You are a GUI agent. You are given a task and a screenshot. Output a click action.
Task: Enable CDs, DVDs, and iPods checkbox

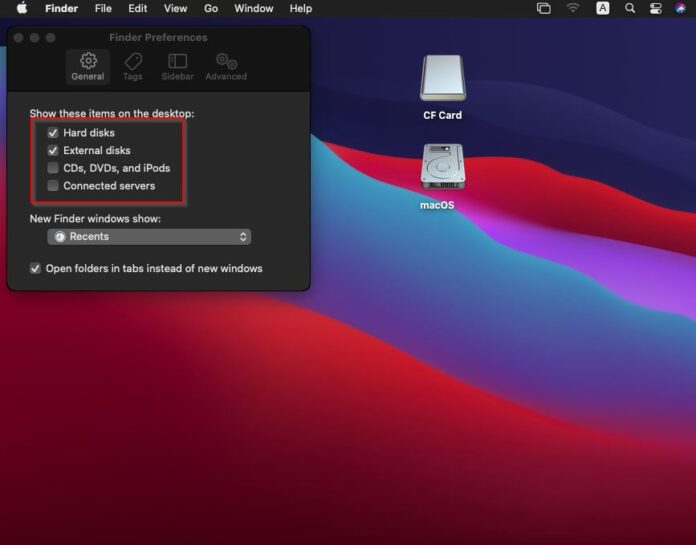[x=53, y=168]
